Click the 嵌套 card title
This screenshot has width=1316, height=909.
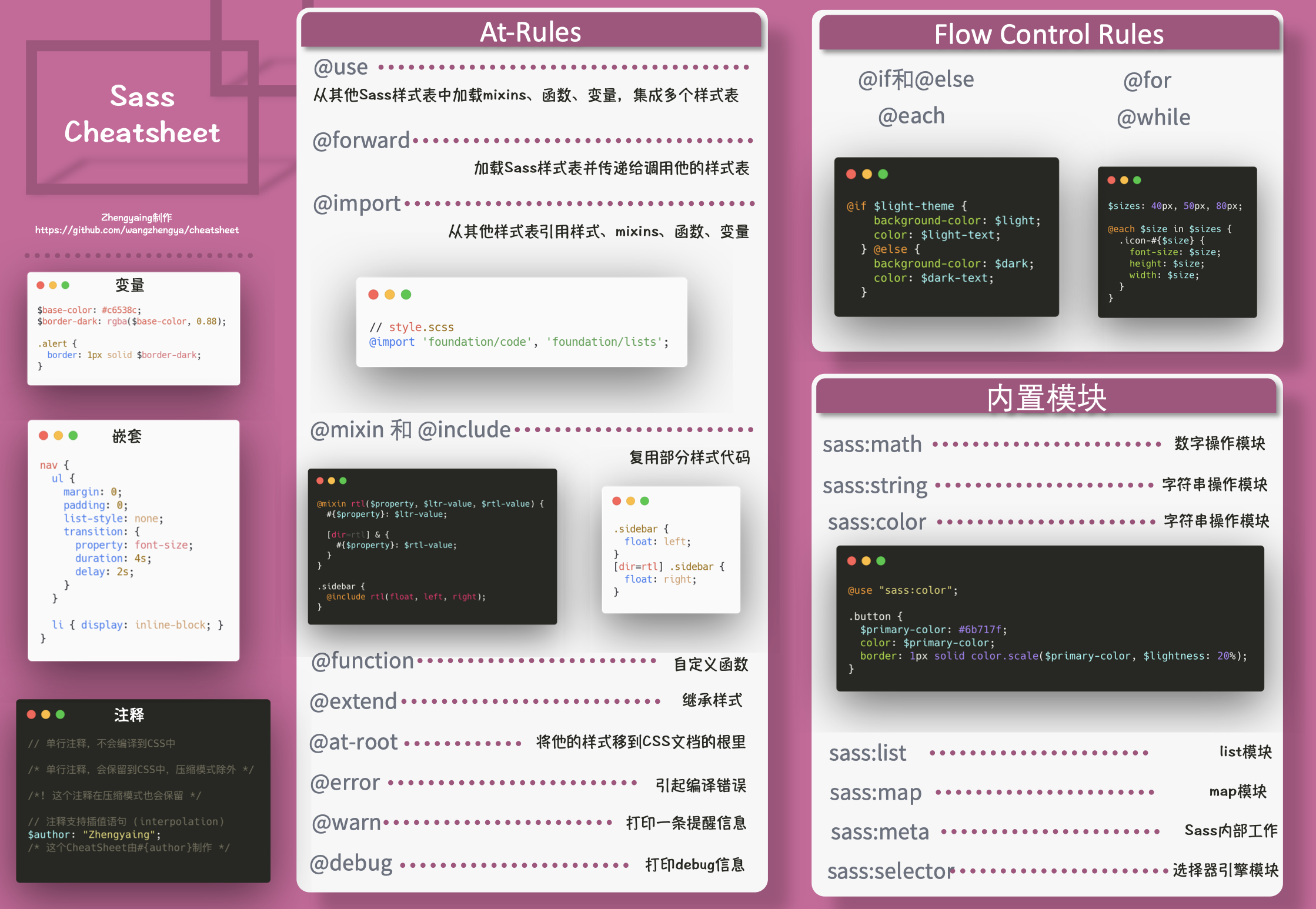click(126, 436)
